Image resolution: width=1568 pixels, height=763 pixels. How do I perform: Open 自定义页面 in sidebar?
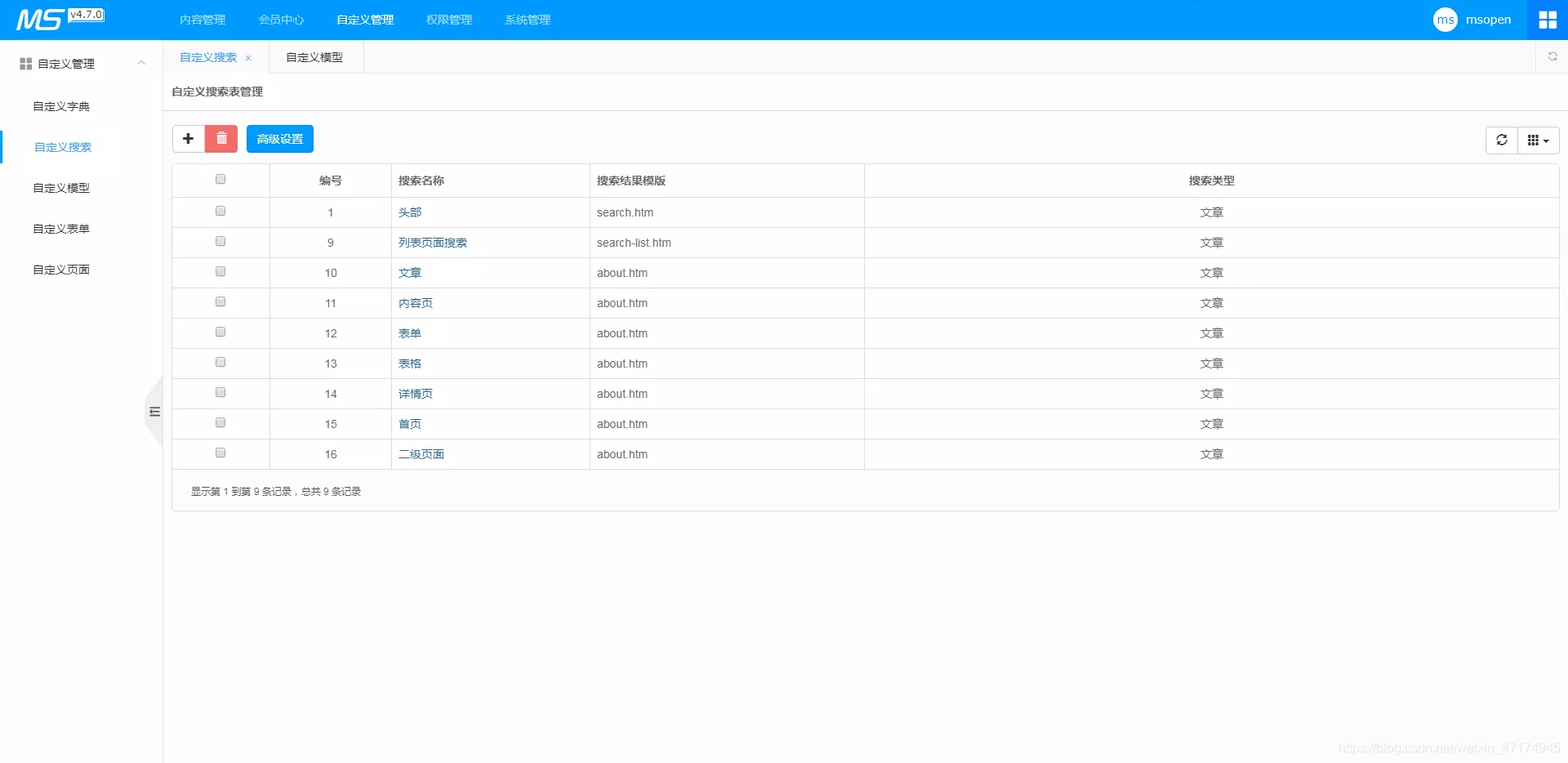[61, 270]
